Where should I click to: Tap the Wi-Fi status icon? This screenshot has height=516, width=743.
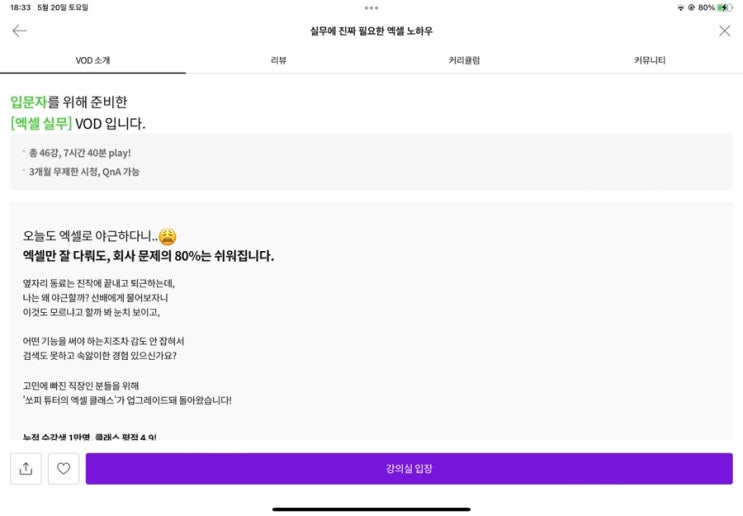pos(680,7)
